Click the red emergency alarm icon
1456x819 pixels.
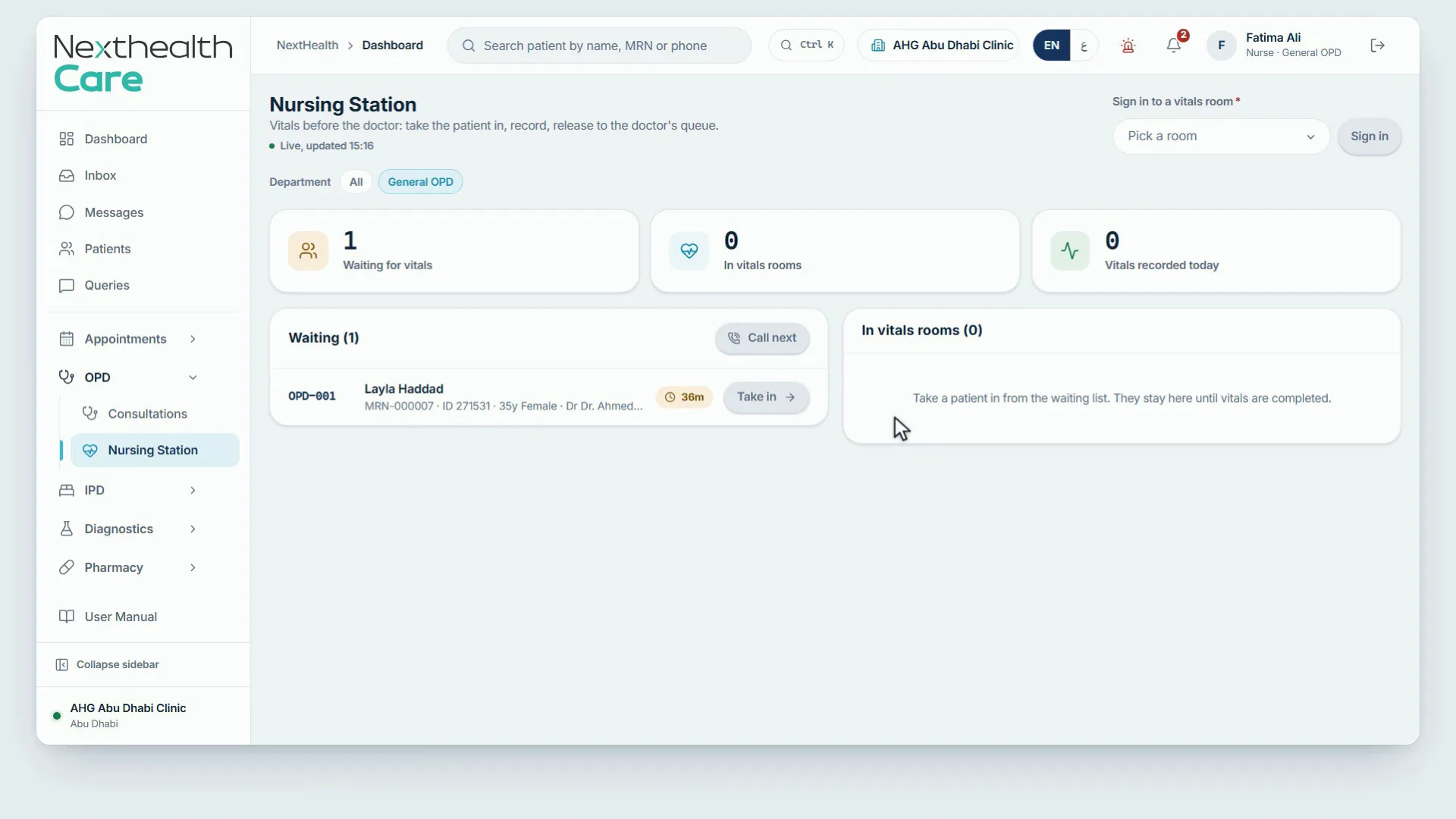click(1128, 45)
